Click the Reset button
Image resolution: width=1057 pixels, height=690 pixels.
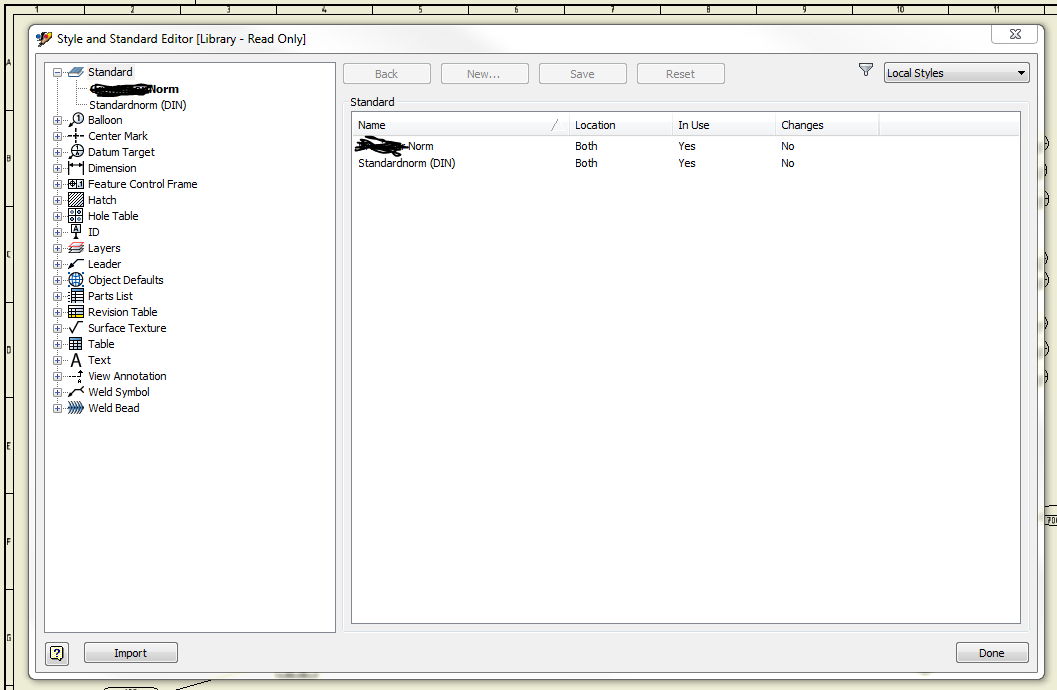click(x=681, y=73)
